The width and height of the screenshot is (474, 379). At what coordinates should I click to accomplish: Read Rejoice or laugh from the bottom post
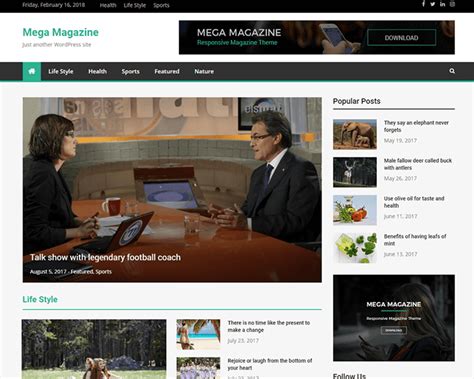pyautogui.click(x=270, y=364)
